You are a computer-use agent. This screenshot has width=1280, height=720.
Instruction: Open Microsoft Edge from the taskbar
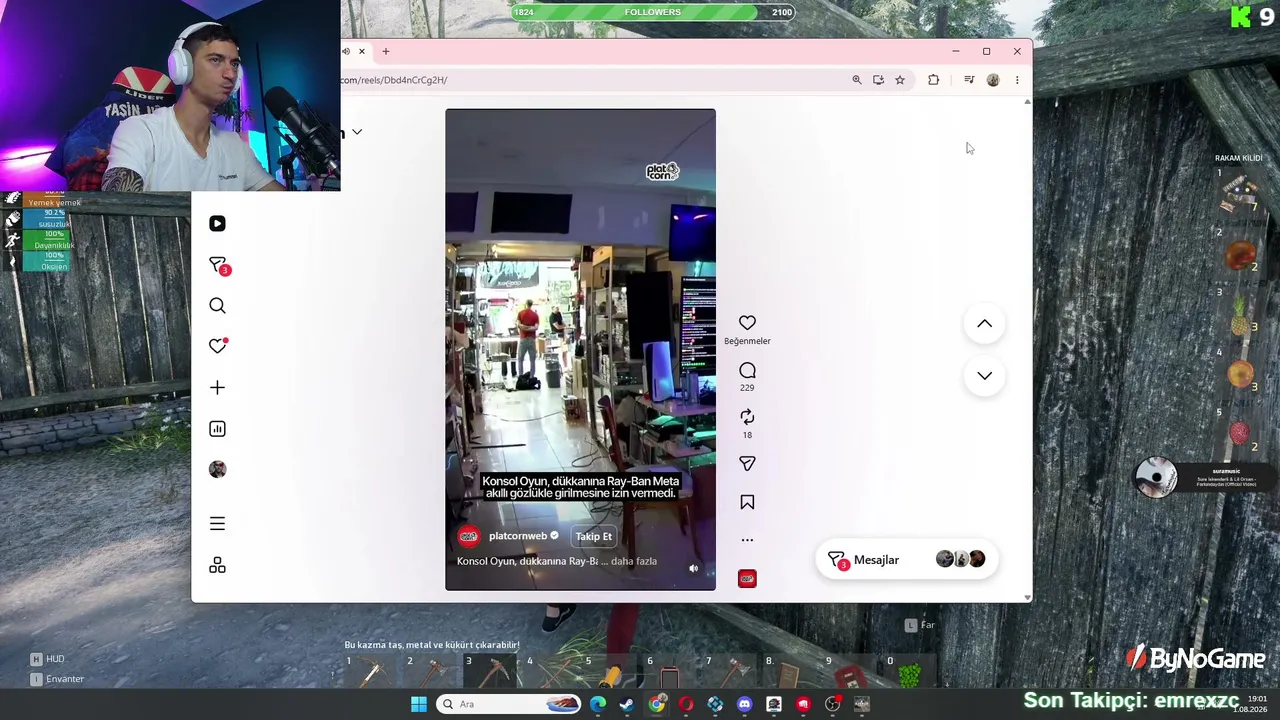598,704
